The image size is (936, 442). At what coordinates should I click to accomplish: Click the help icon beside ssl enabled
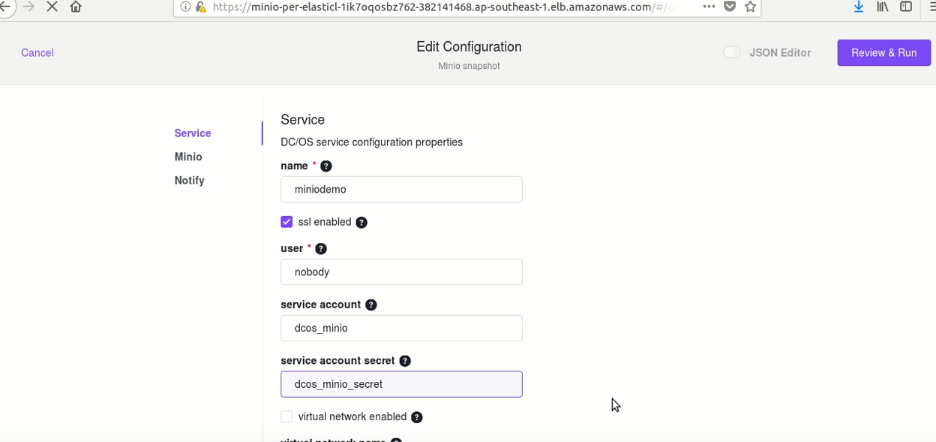(361, 222)
